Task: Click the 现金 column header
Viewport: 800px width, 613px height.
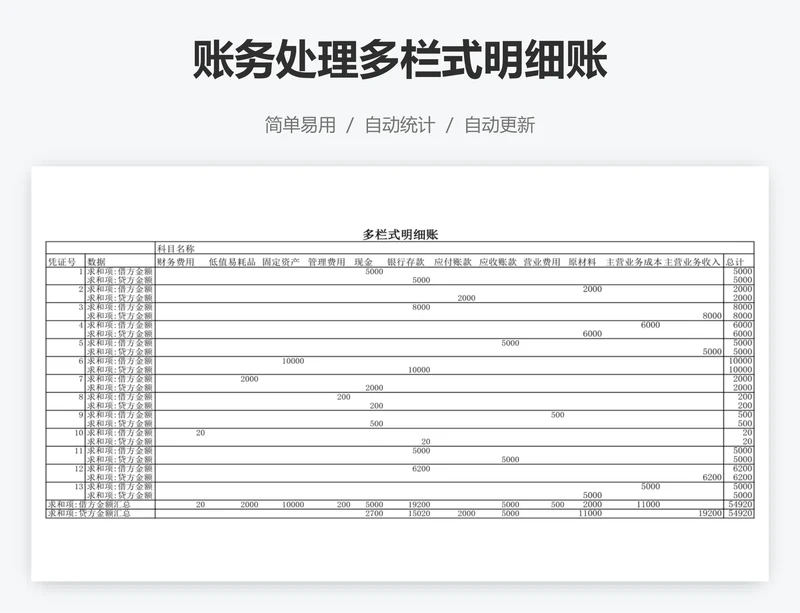Action: (363, 262)
